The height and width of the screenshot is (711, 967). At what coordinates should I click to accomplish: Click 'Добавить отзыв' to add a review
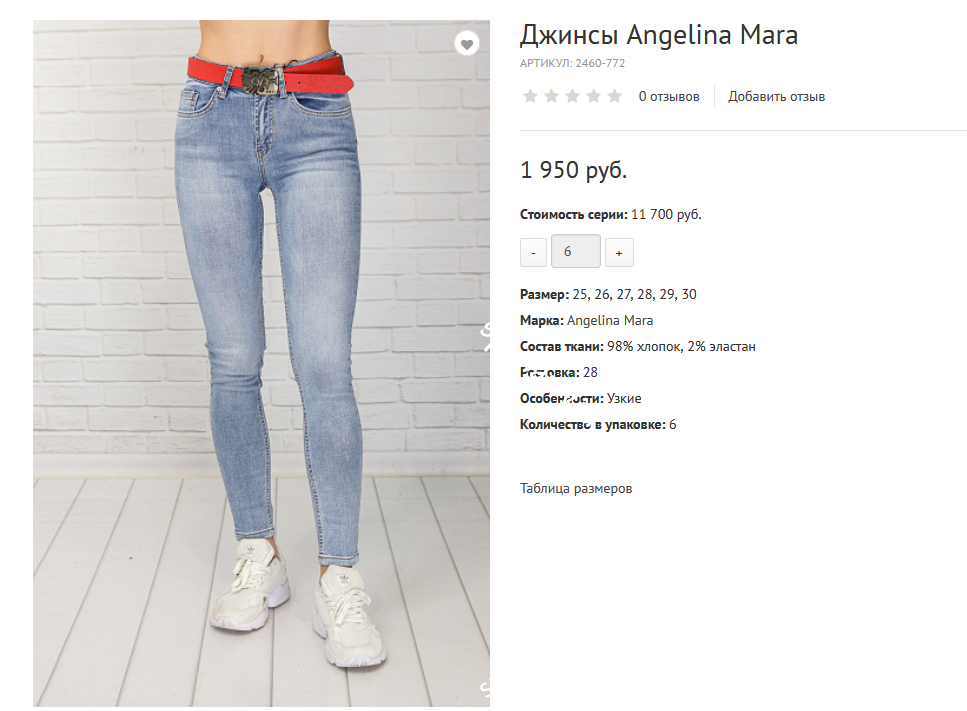point(776,96)
